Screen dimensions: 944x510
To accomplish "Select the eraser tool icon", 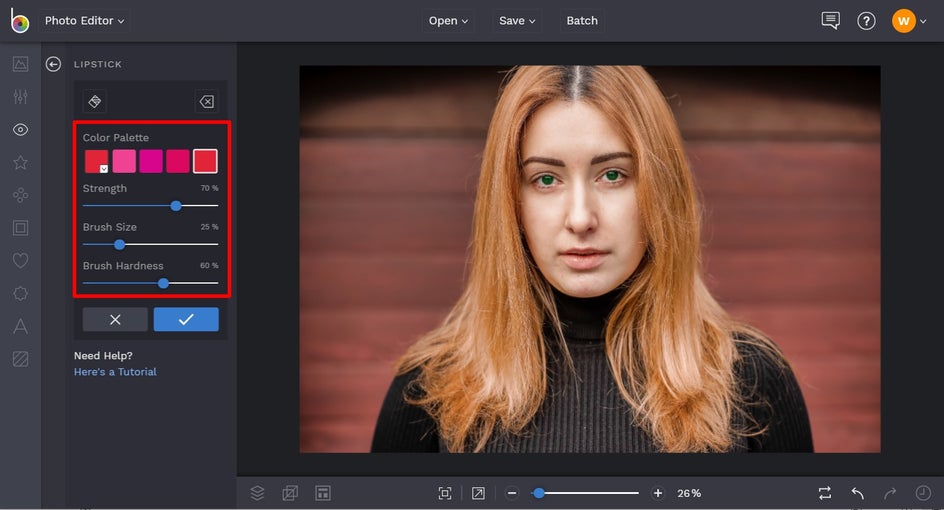I will point(205,101).
